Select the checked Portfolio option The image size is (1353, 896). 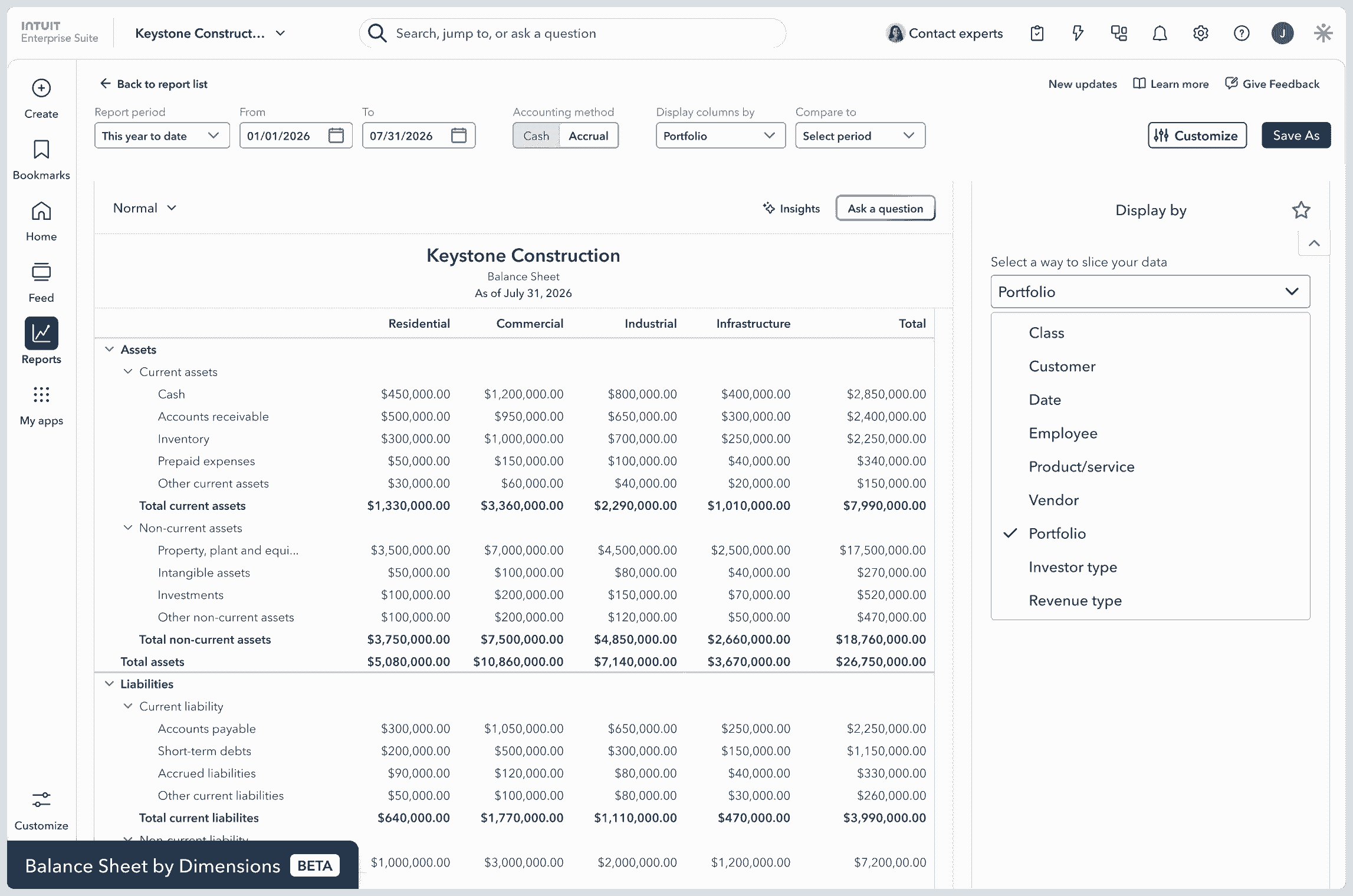click(1150, 533)
